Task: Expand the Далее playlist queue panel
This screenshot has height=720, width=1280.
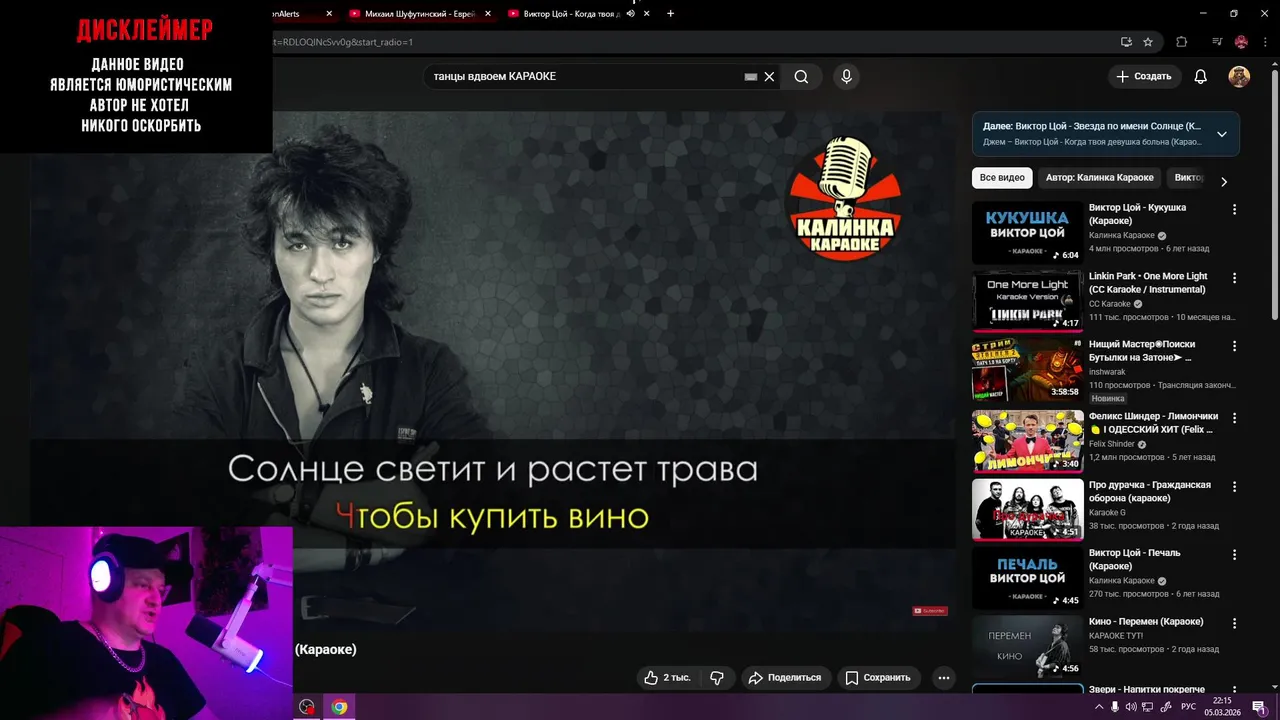Action: [x=1222, y=134]
